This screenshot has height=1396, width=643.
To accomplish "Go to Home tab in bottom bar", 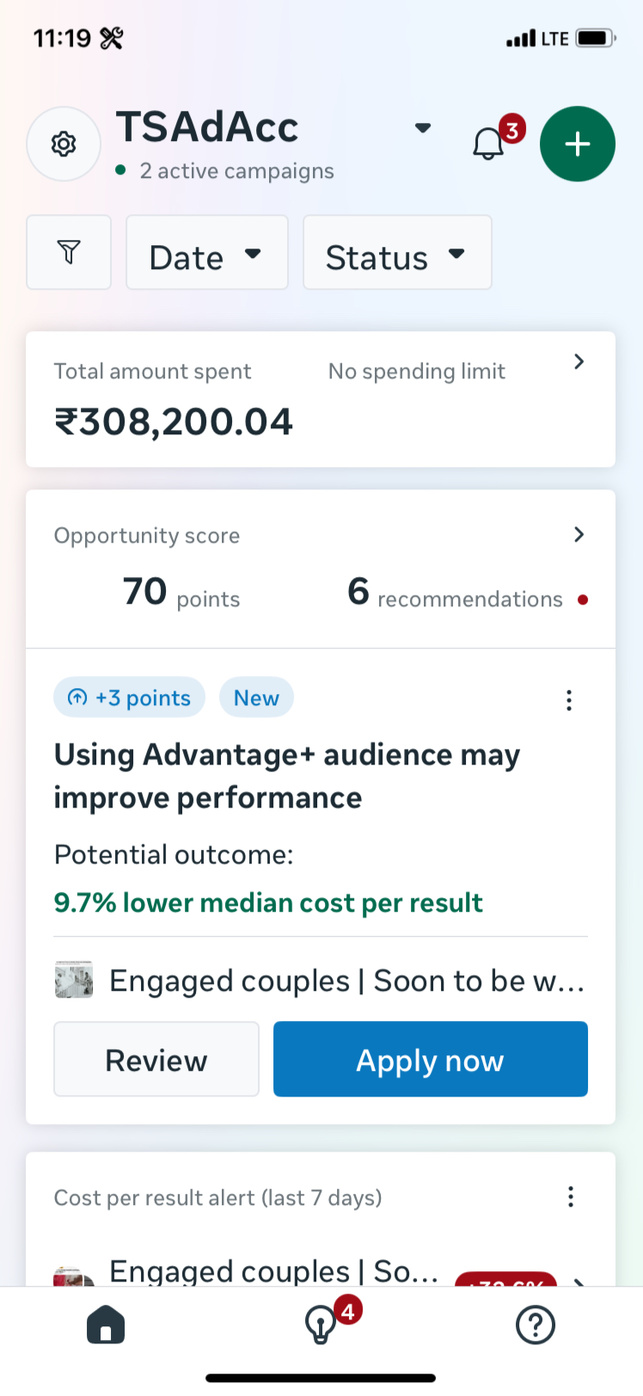I will (x=106, y=1326).
